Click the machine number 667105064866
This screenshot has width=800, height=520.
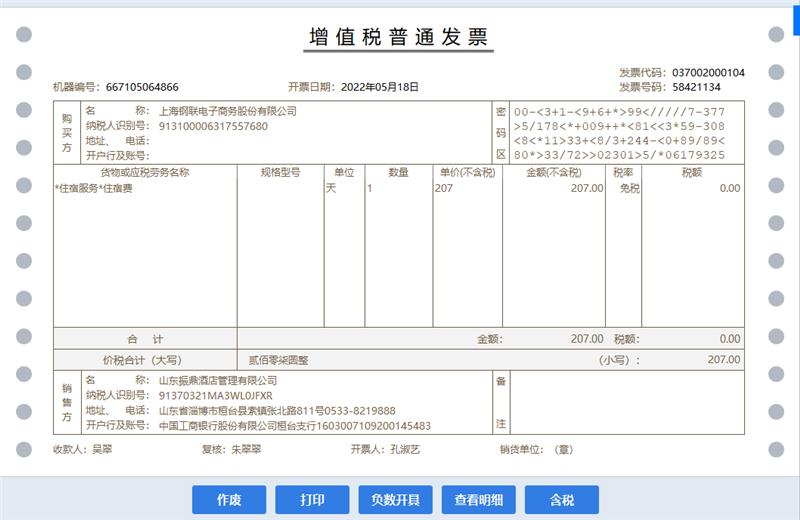click(x=142, y=87)
